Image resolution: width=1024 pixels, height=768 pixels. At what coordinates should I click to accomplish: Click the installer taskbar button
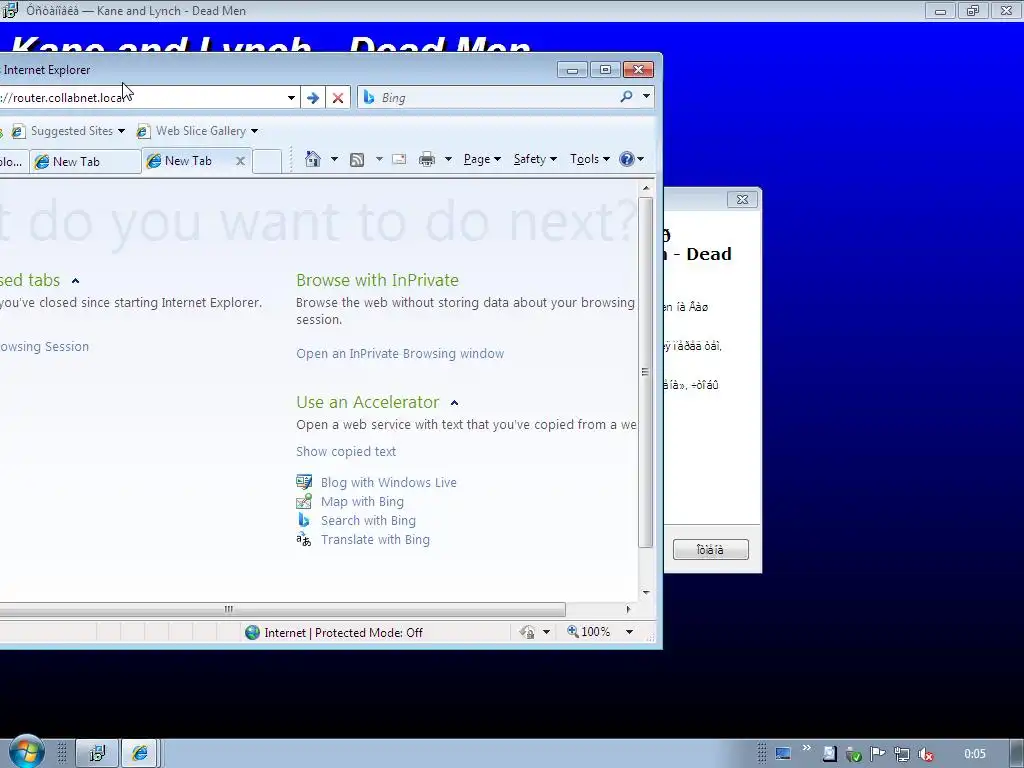coord(97,754)
